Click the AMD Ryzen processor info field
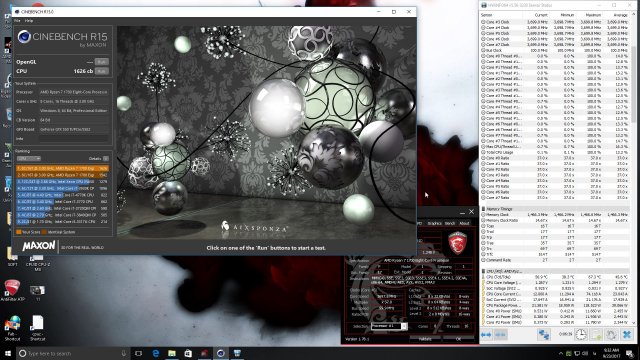 click(x=74, y=92)
